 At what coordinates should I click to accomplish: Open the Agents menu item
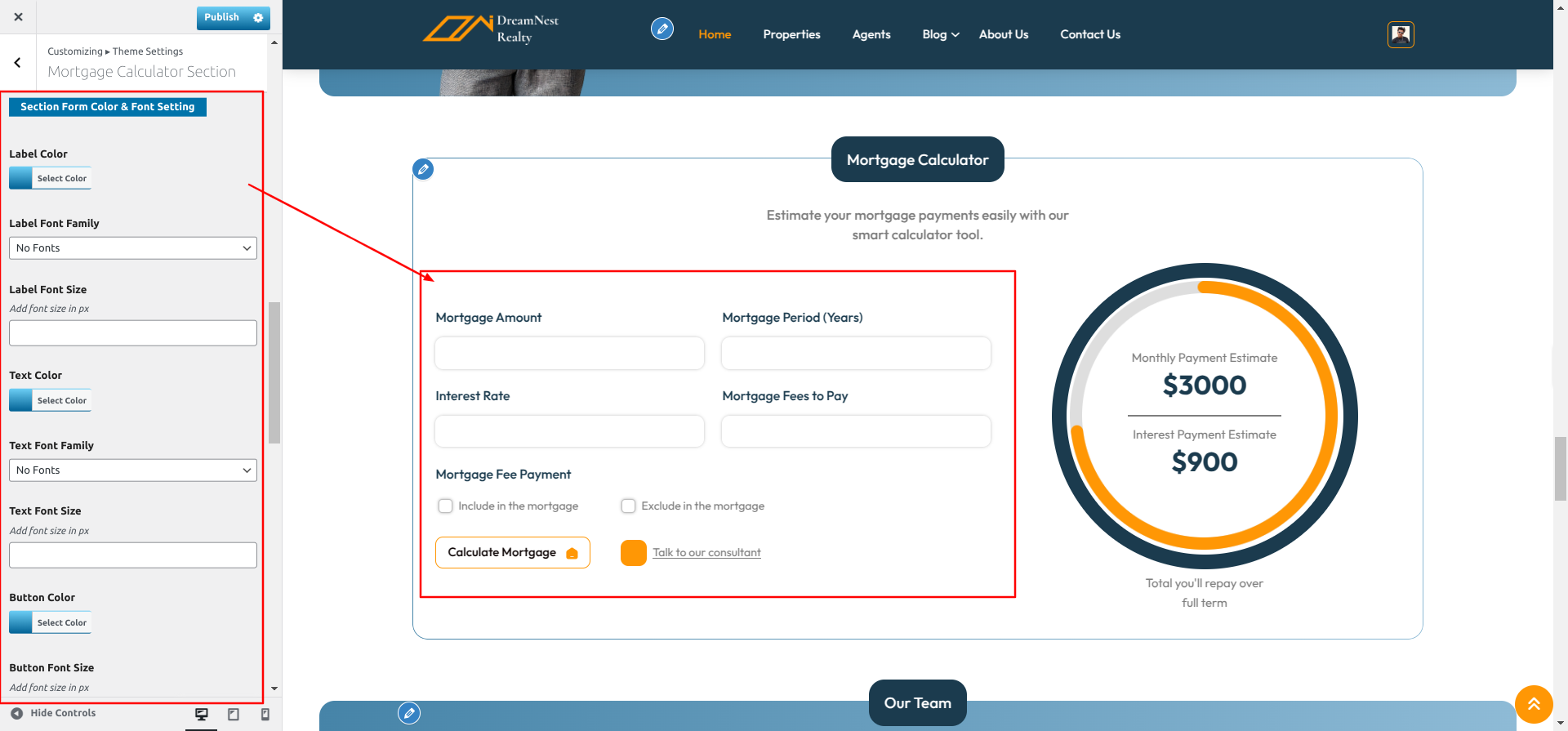(x=871, y=34)
